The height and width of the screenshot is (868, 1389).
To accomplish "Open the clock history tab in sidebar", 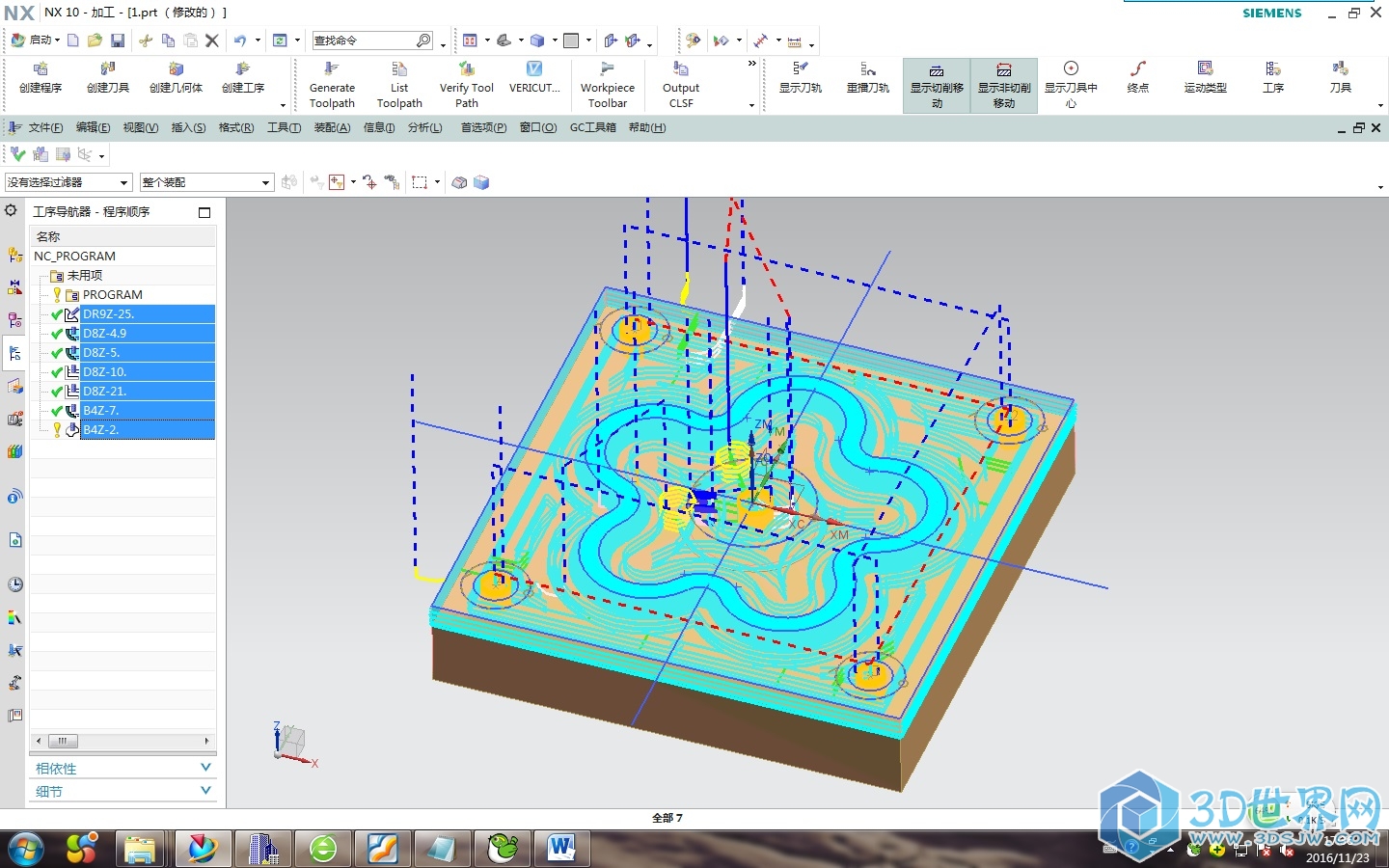I will point(15,584).
